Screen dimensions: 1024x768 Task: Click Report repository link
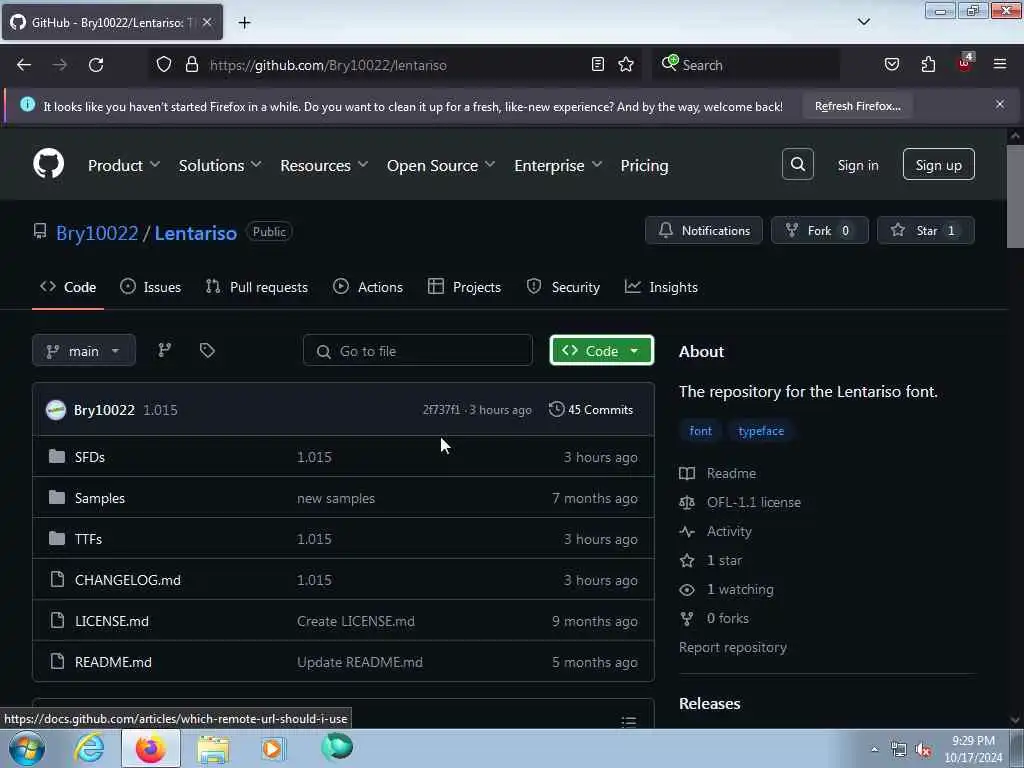point(733,647)
